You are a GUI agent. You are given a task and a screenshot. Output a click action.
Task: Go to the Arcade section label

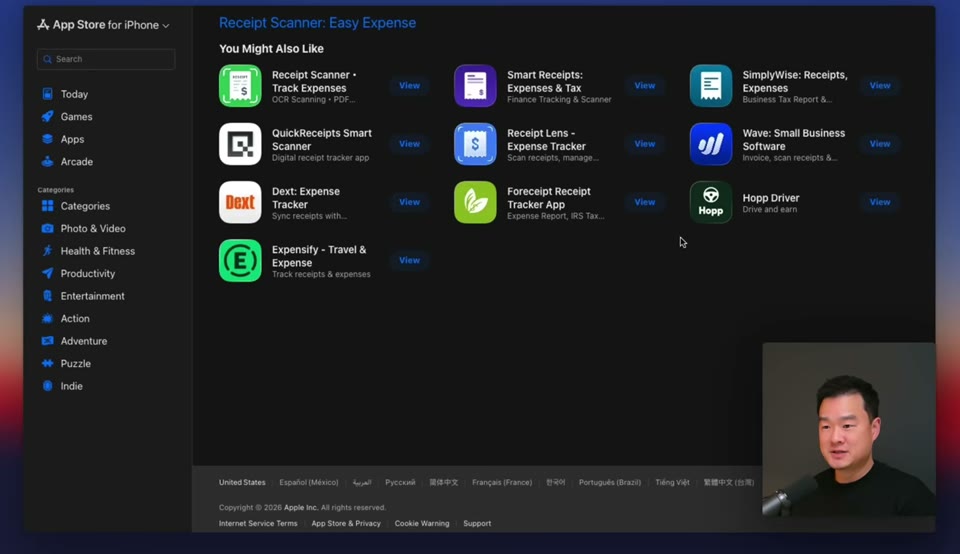[x=77, y=162]
